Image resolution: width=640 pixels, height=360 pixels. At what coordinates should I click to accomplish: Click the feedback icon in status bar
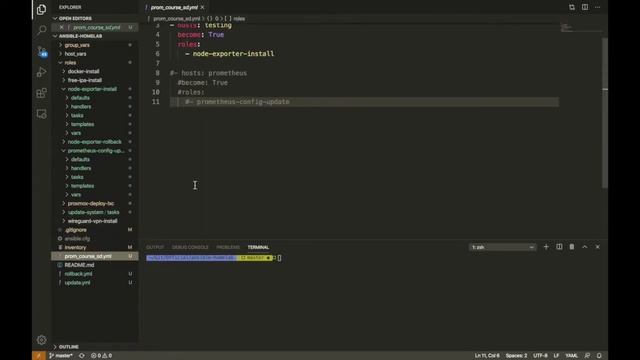point(587,356)
